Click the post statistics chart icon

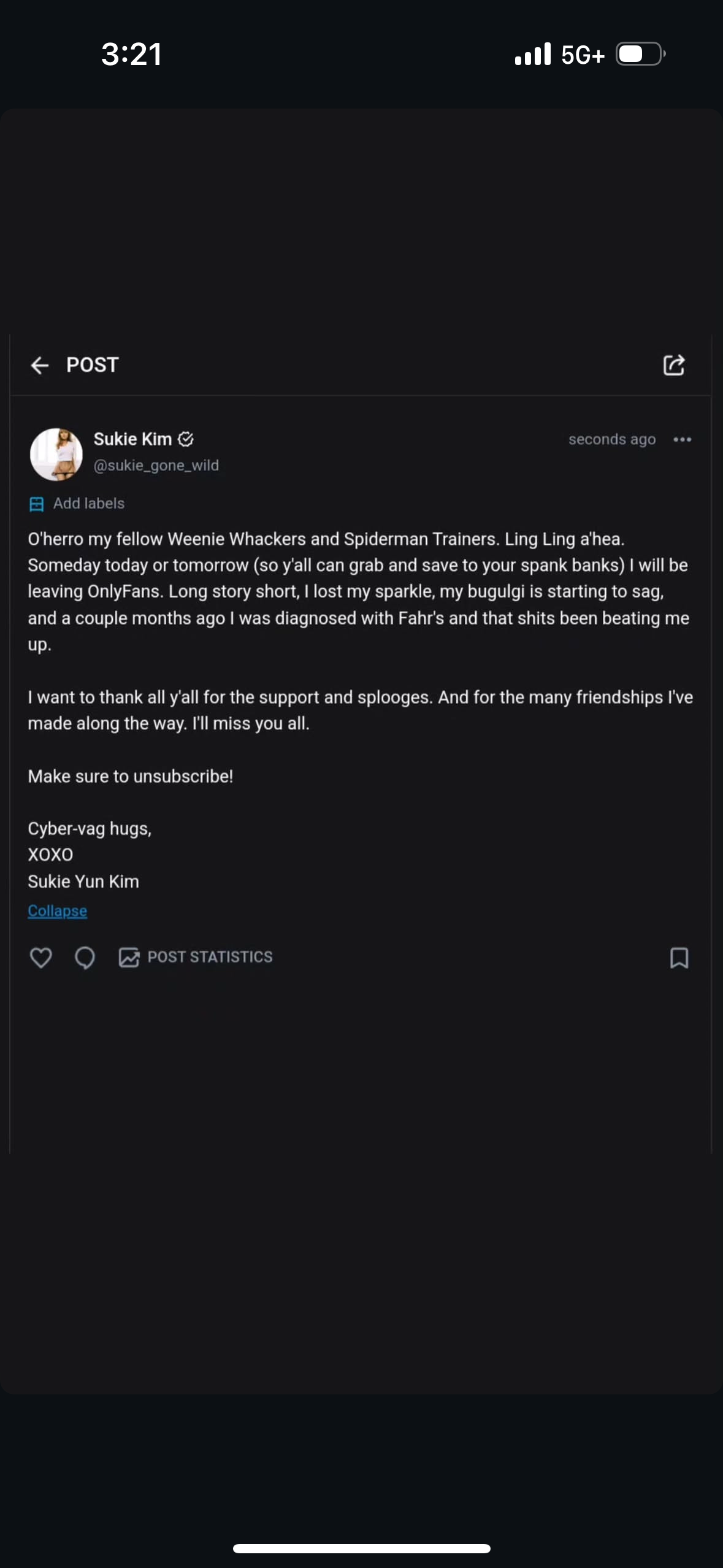[x=129, y=958]
